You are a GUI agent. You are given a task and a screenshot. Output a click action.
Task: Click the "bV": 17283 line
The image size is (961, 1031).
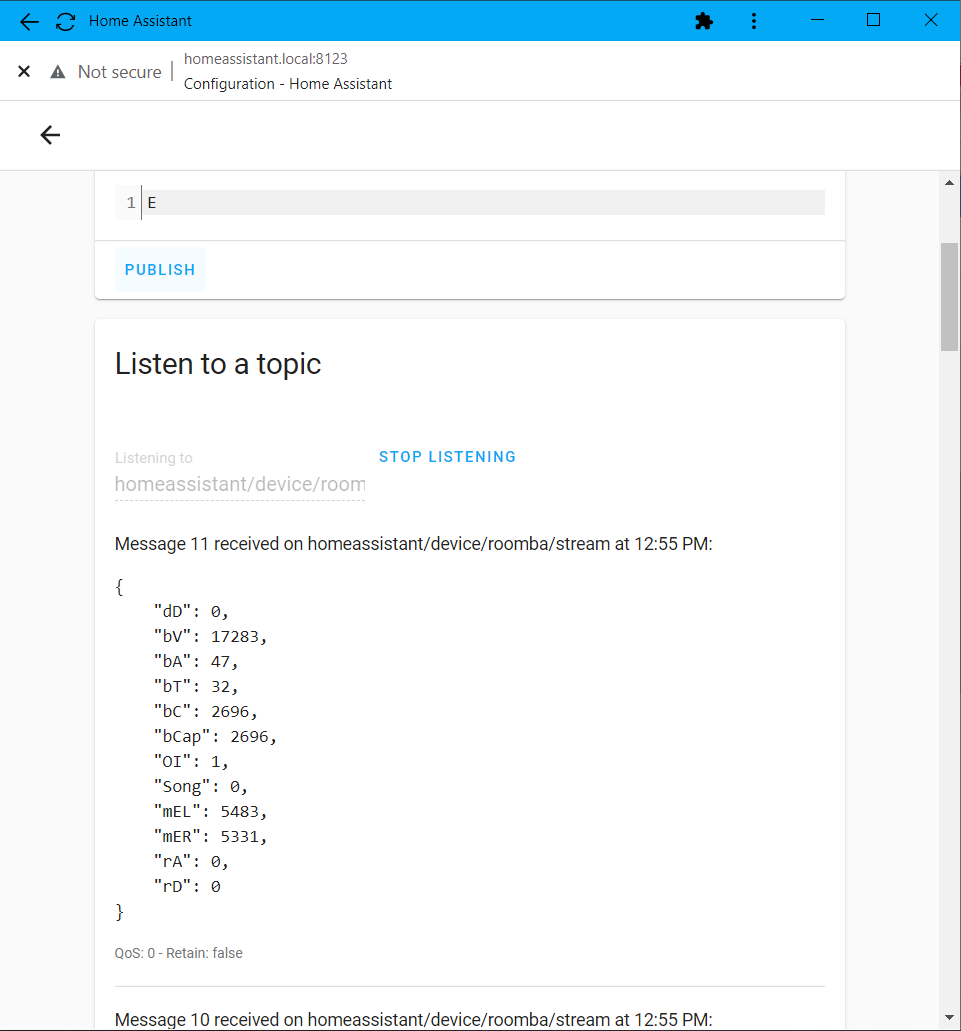(210, 636)
